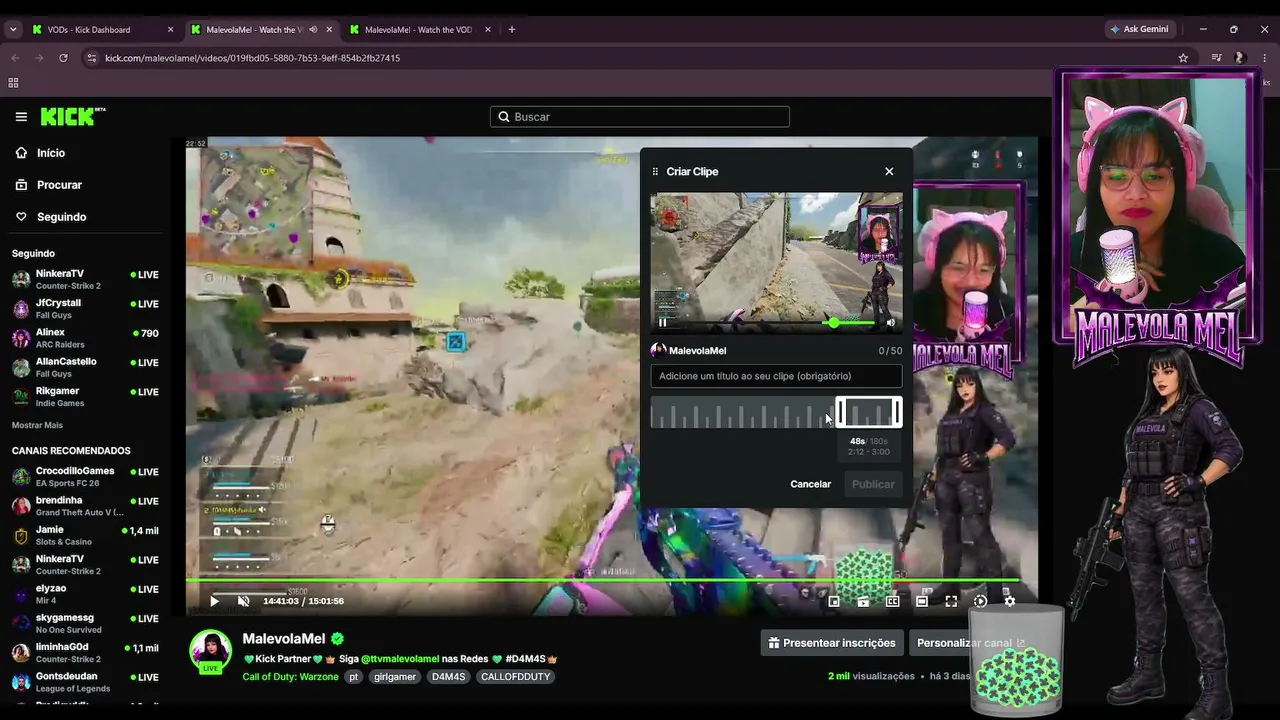1280x720 pixels.
Task: View site information icon in address bar
Action: pyautogui.click(x=92, y=58)
